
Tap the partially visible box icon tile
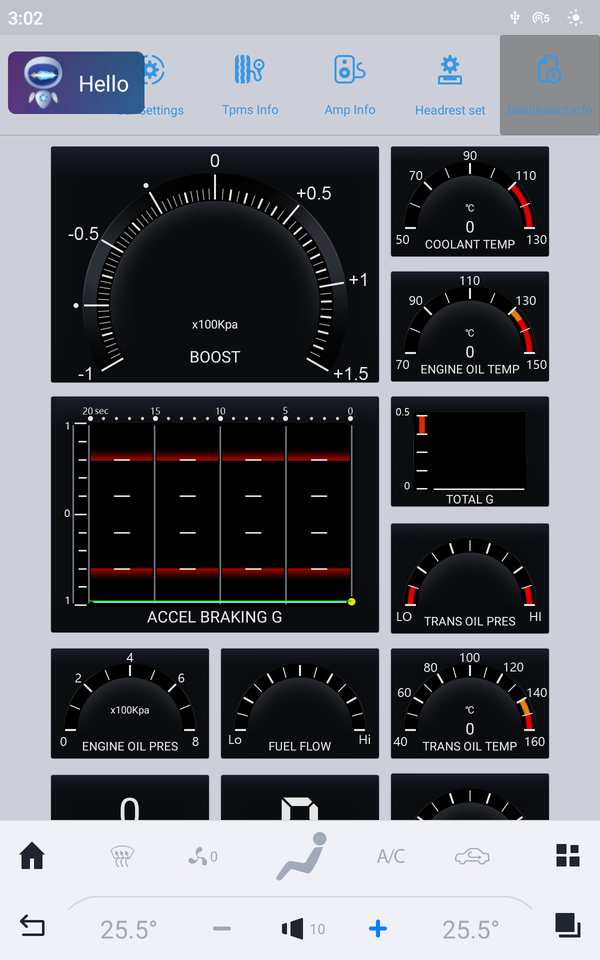(x=300, y=798)
